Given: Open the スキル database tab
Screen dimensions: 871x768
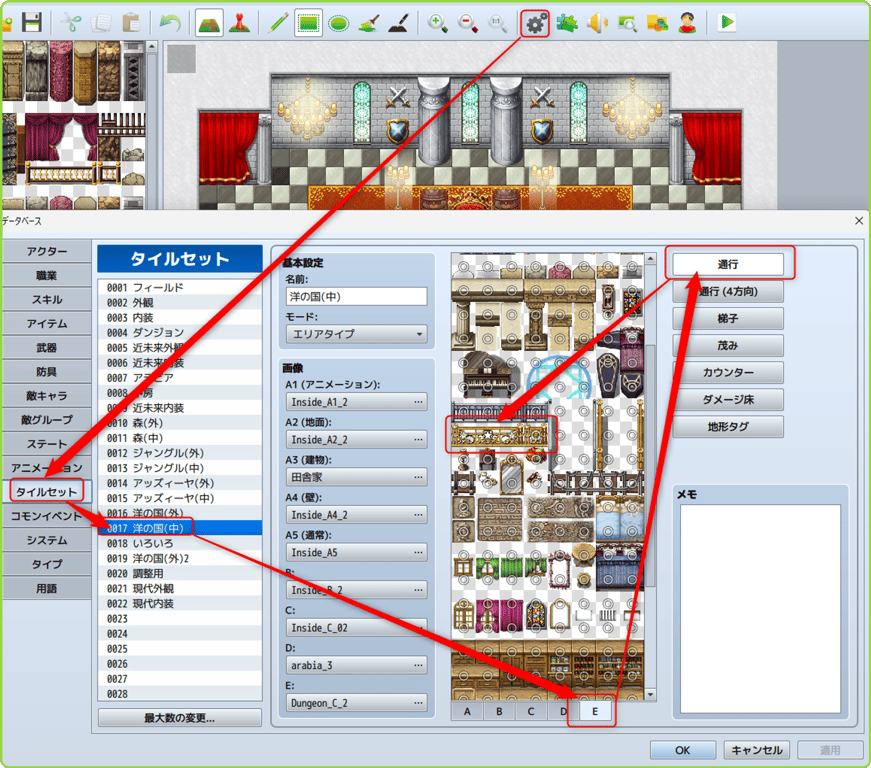Looking at the screenshot, I should [47, 299].
